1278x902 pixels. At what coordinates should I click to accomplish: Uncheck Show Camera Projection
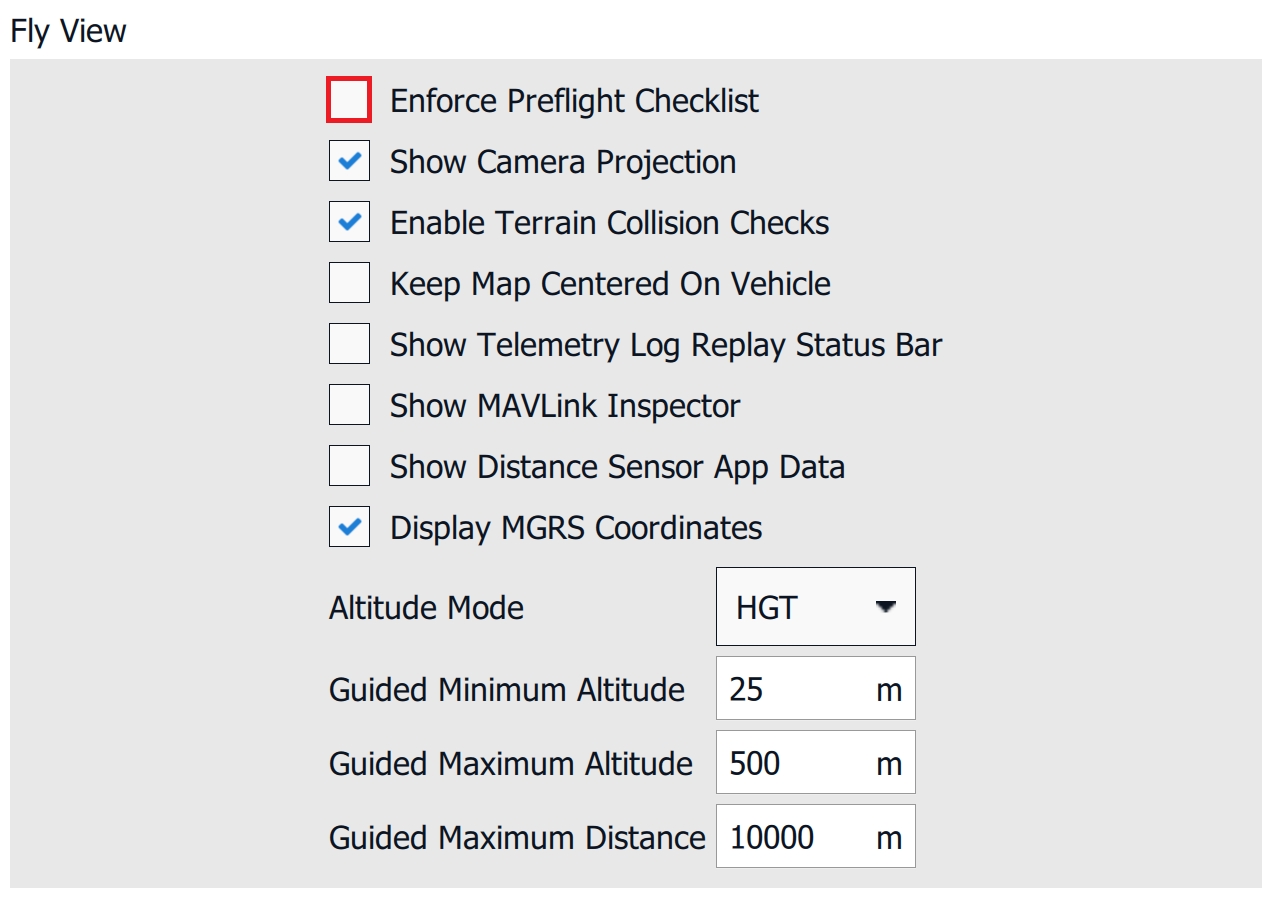(x=349, y=161)
